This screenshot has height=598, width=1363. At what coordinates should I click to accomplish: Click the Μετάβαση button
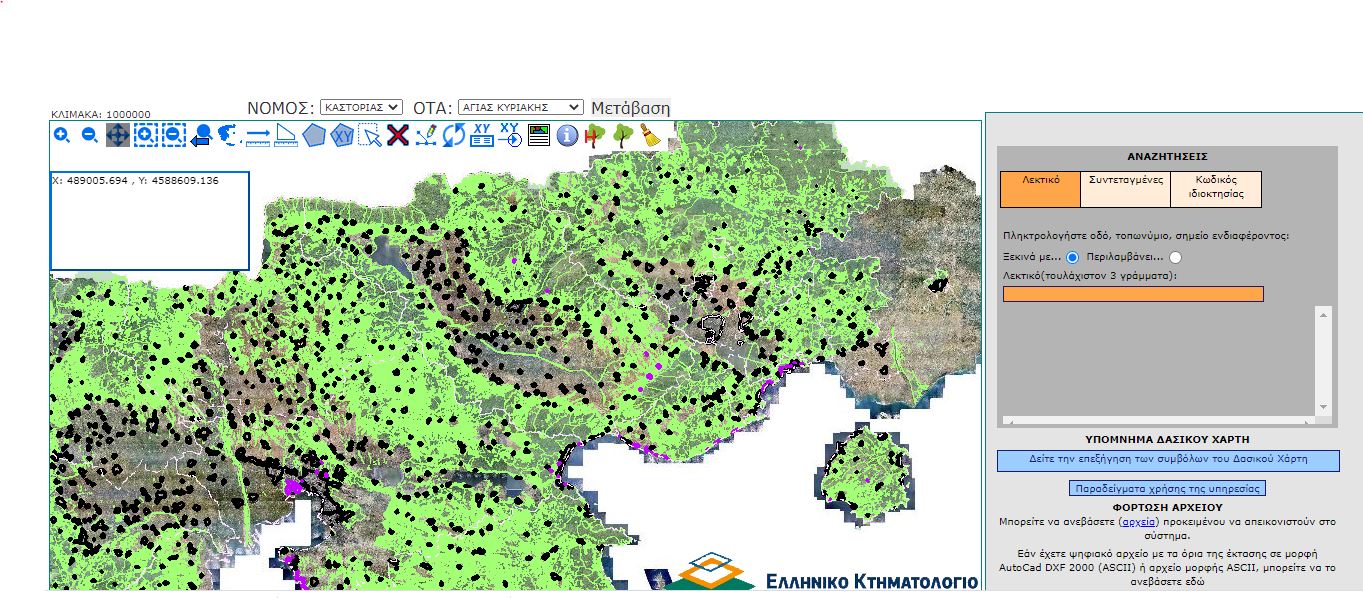point(631,108)
